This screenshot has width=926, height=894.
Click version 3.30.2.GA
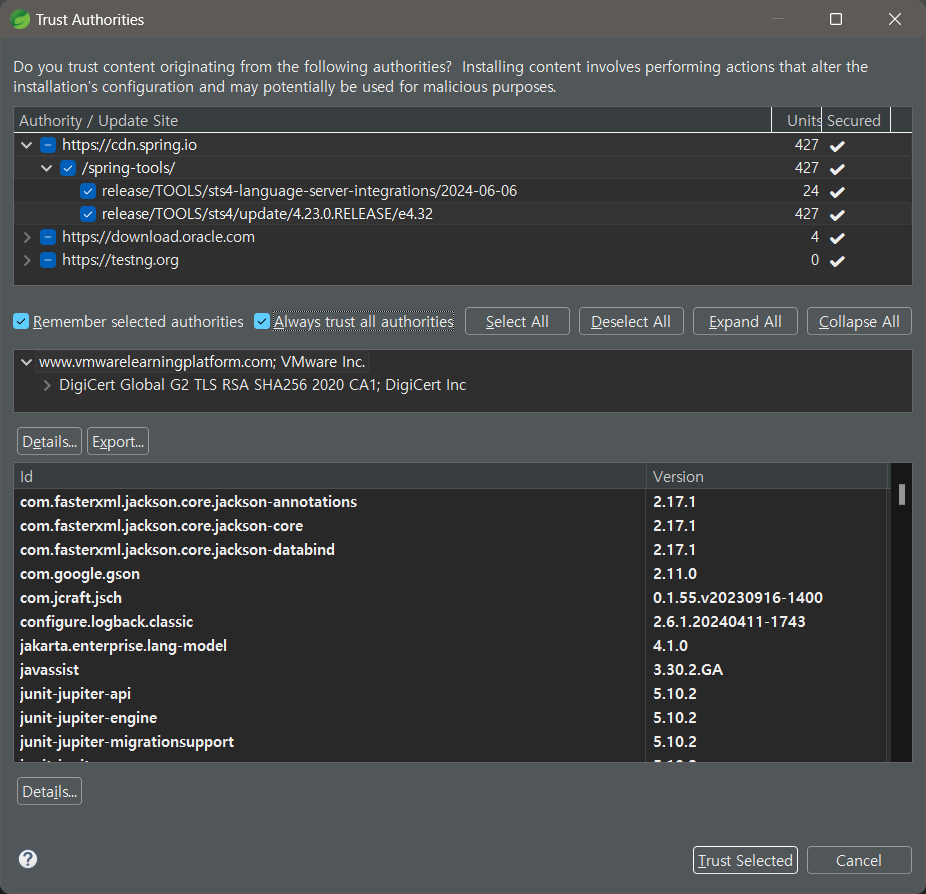click(688, 670)
